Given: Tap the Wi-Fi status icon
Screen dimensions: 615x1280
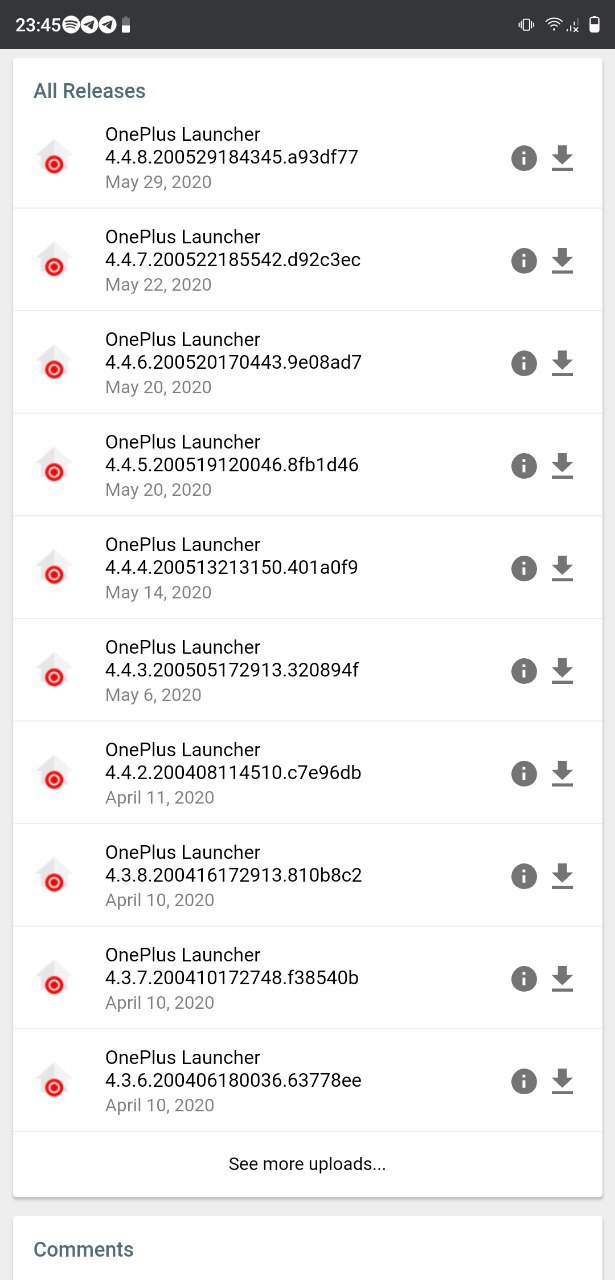Looking at the screenshot, I should point(553,25).
